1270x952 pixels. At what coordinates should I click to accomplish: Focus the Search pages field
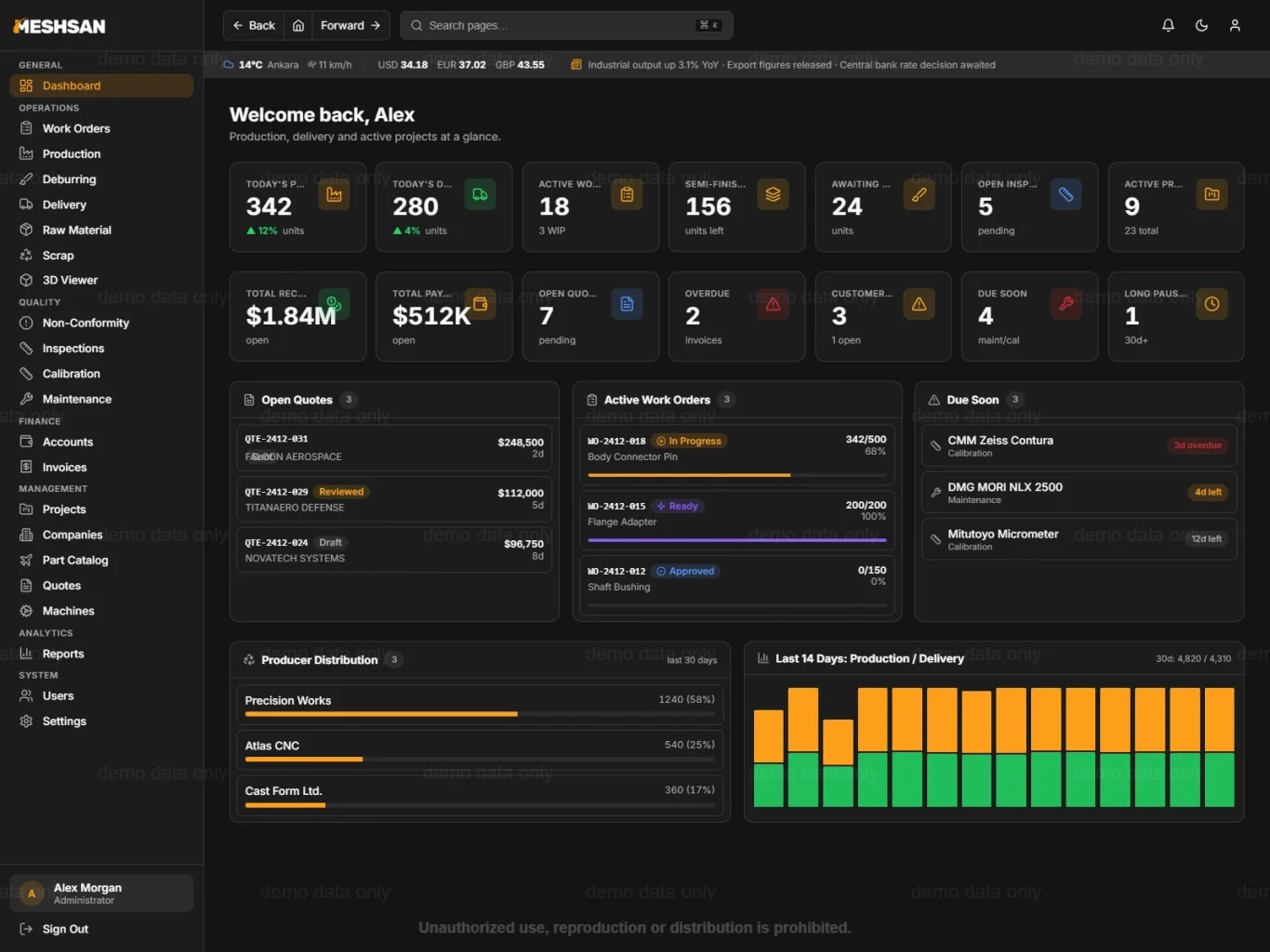[x=566, y=26]
